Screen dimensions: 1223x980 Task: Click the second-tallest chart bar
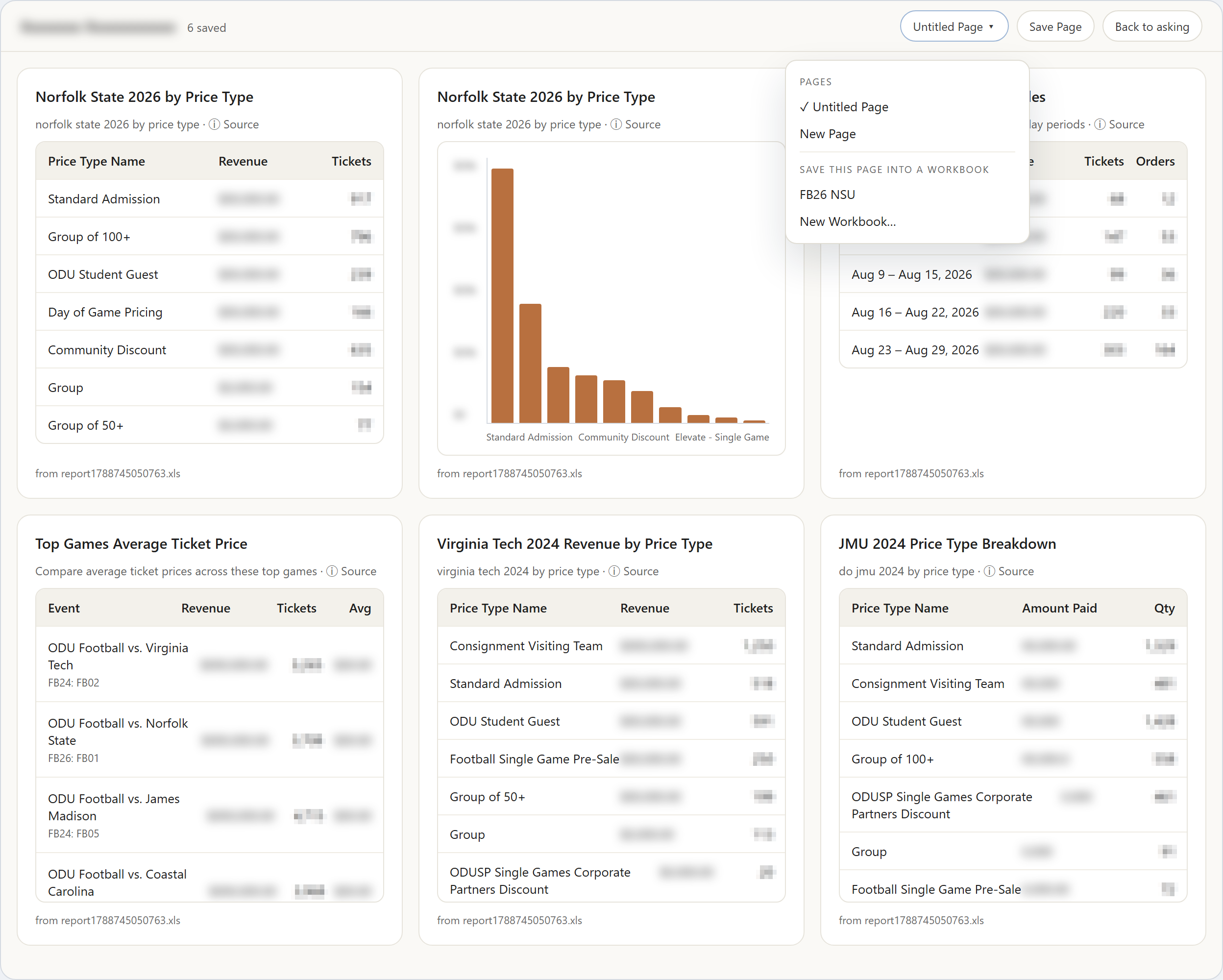click(530, 364)
